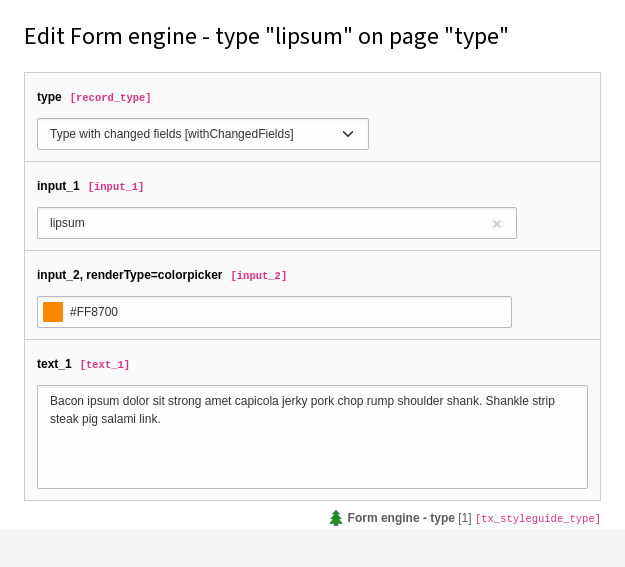This screenshot has height=567, width=625.
Task: Click the green tree record icon
Action: (x=336, y=518)
